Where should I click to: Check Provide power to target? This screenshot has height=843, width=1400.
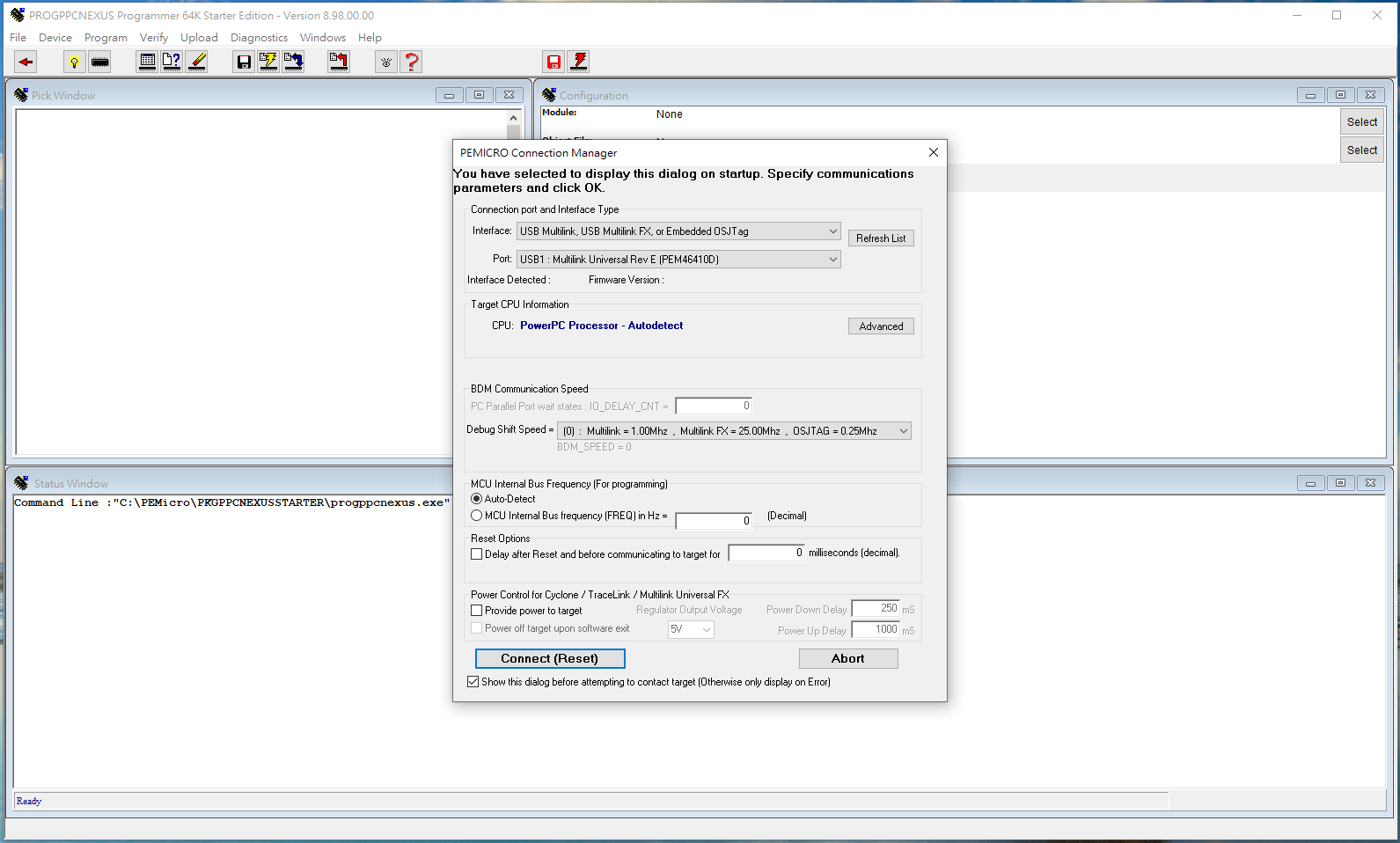(477, 611)
